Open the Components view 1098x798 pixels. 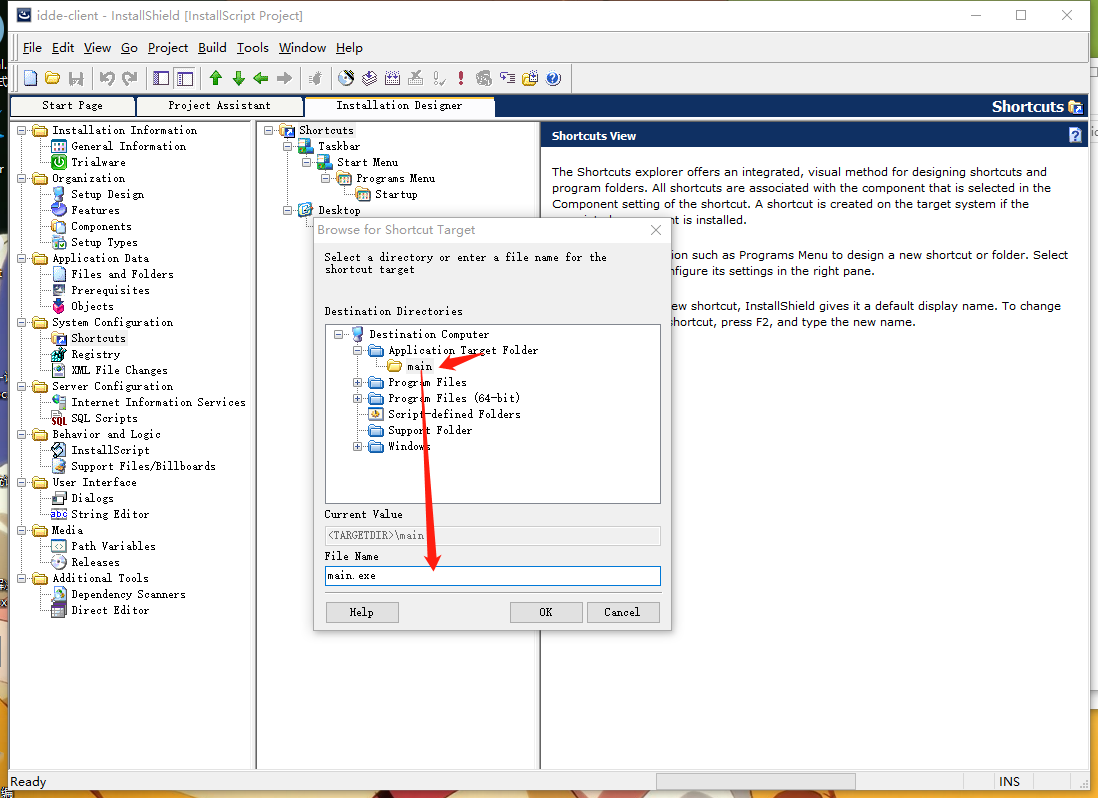coord(101,227)
